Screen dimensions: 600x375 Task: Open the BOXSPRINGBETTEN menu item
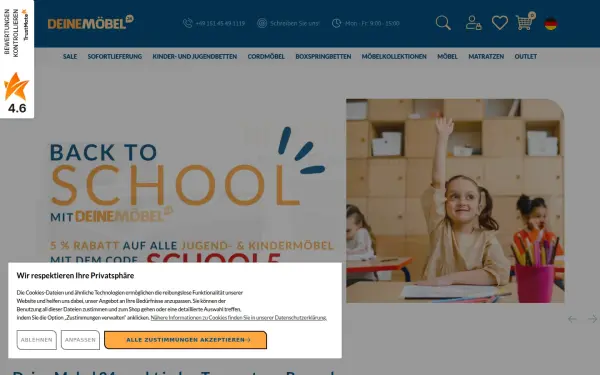(x=323, y=57)
